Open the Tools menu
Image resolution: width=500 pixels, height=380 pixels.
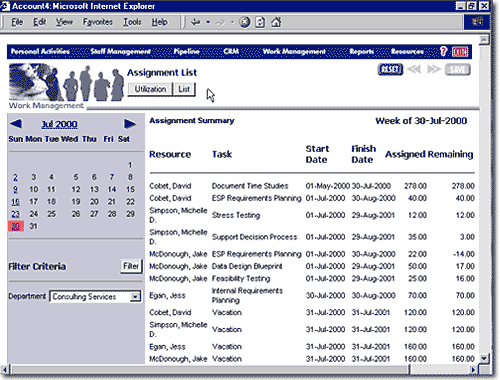click(132, 22)
